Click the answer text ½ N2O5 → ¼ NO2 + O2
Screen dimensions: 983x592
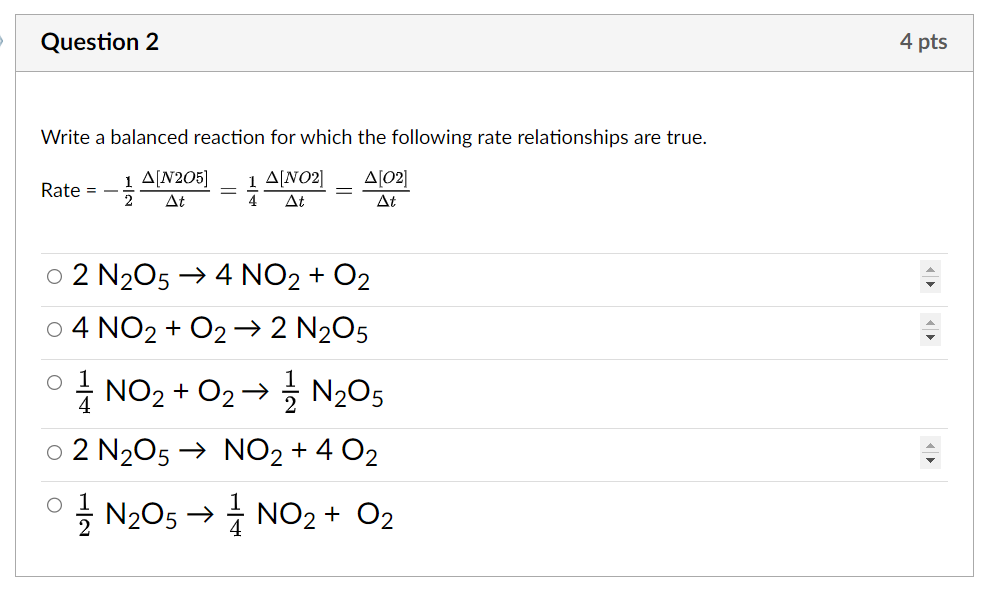click(235, 515)
